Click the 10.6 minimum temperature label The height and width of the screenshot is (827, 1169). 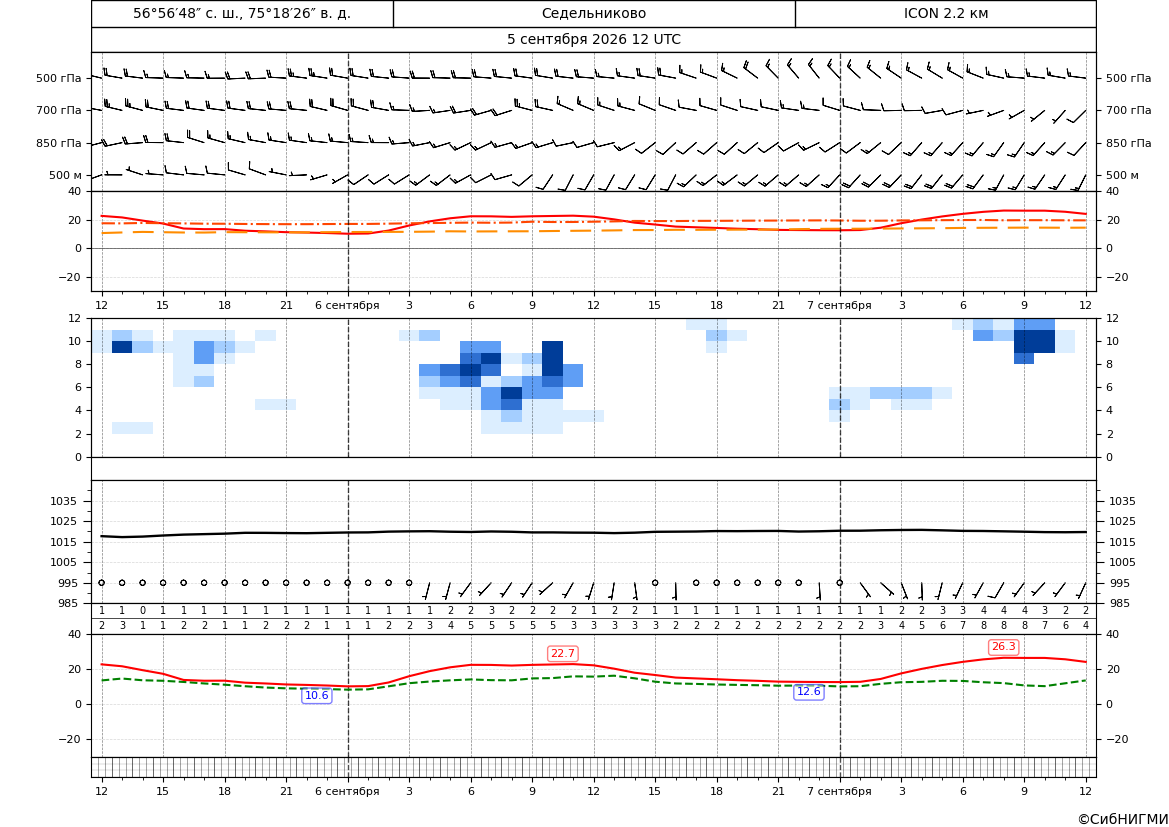click(x=316, y=695)
